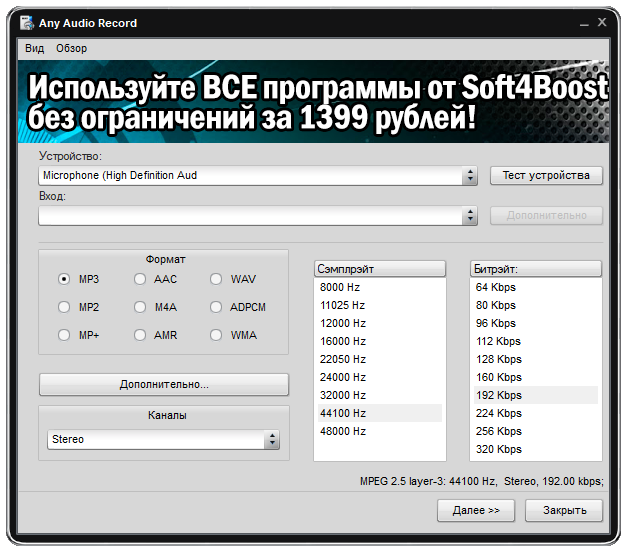
Task: Select 8000 Hz sample rate
Action: coord(380,287)
